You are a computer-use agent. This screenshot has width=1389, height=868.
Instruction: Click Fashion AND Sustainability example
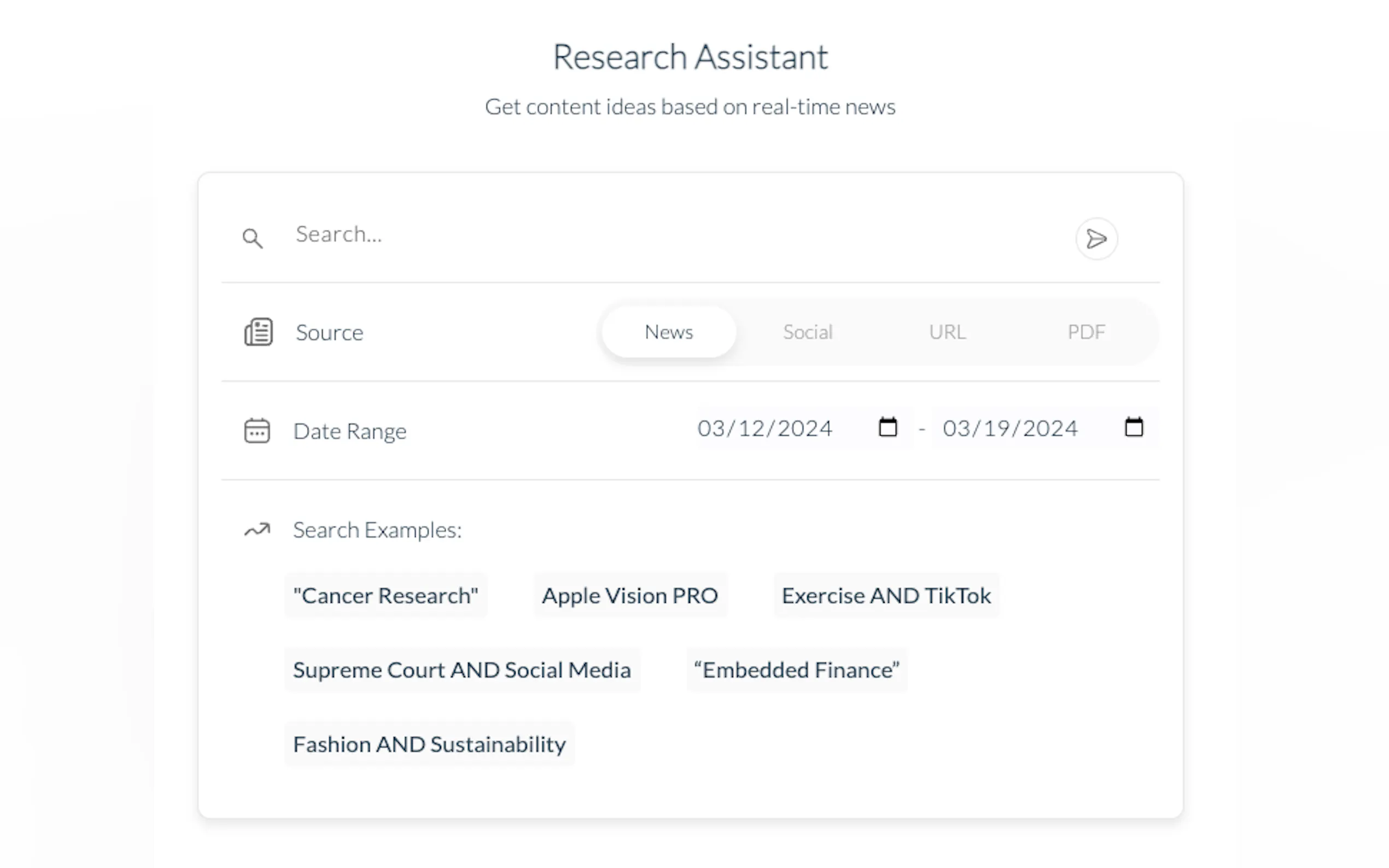[429, 744]
